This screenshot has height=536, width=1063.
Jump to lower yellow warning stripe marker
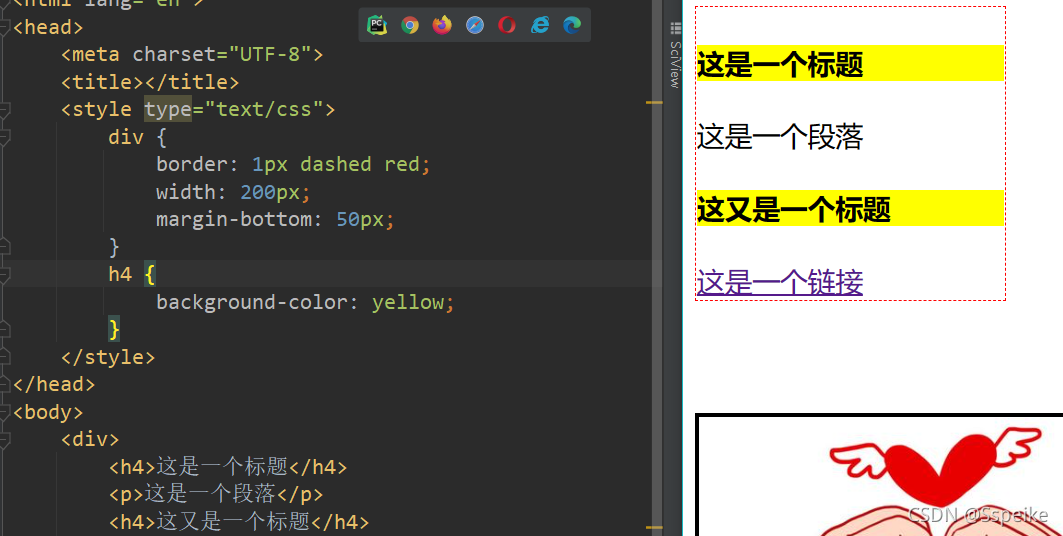click(x=654, y=527)
